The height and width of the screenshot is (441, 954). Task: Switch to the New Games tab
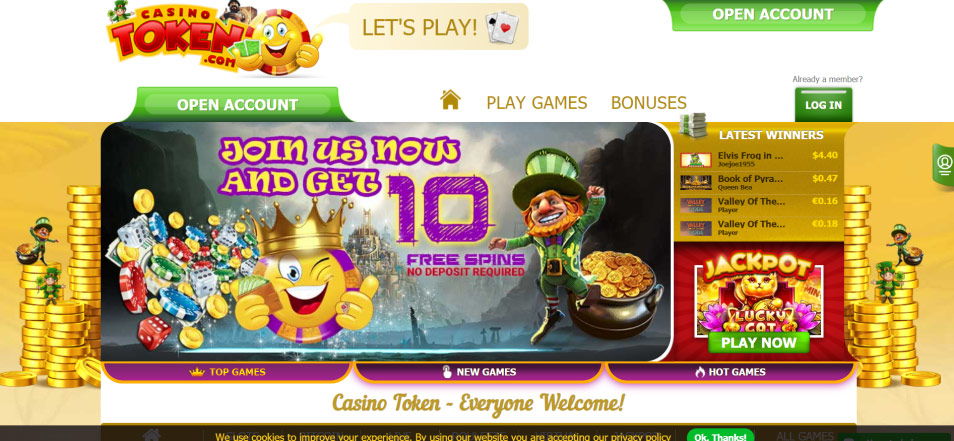(478, 372)
